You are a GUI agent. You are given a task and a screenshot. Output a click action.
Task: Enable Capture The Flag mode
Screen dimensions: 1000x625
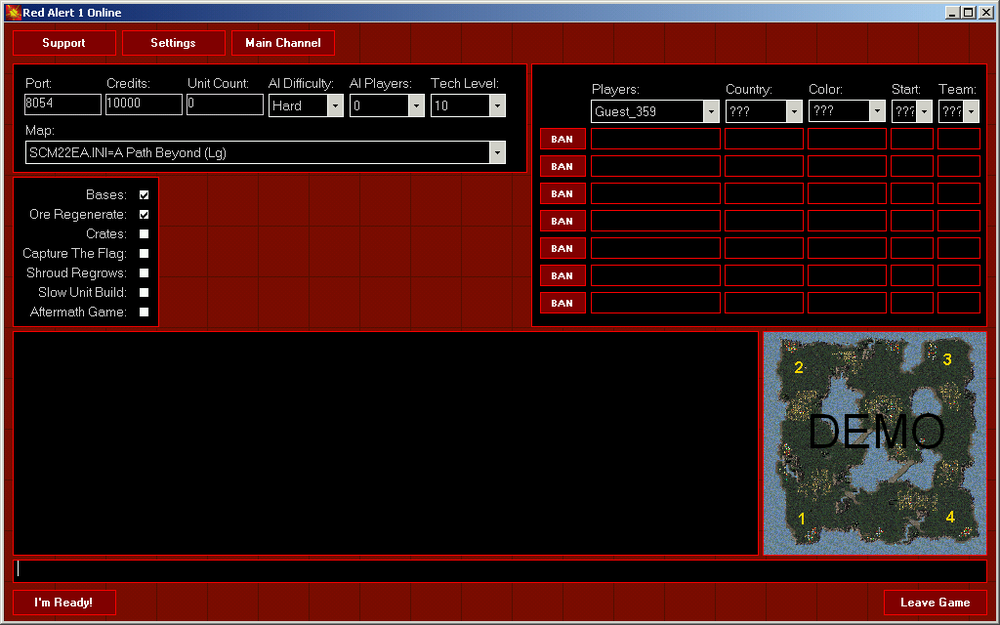(x=144, y=254)
